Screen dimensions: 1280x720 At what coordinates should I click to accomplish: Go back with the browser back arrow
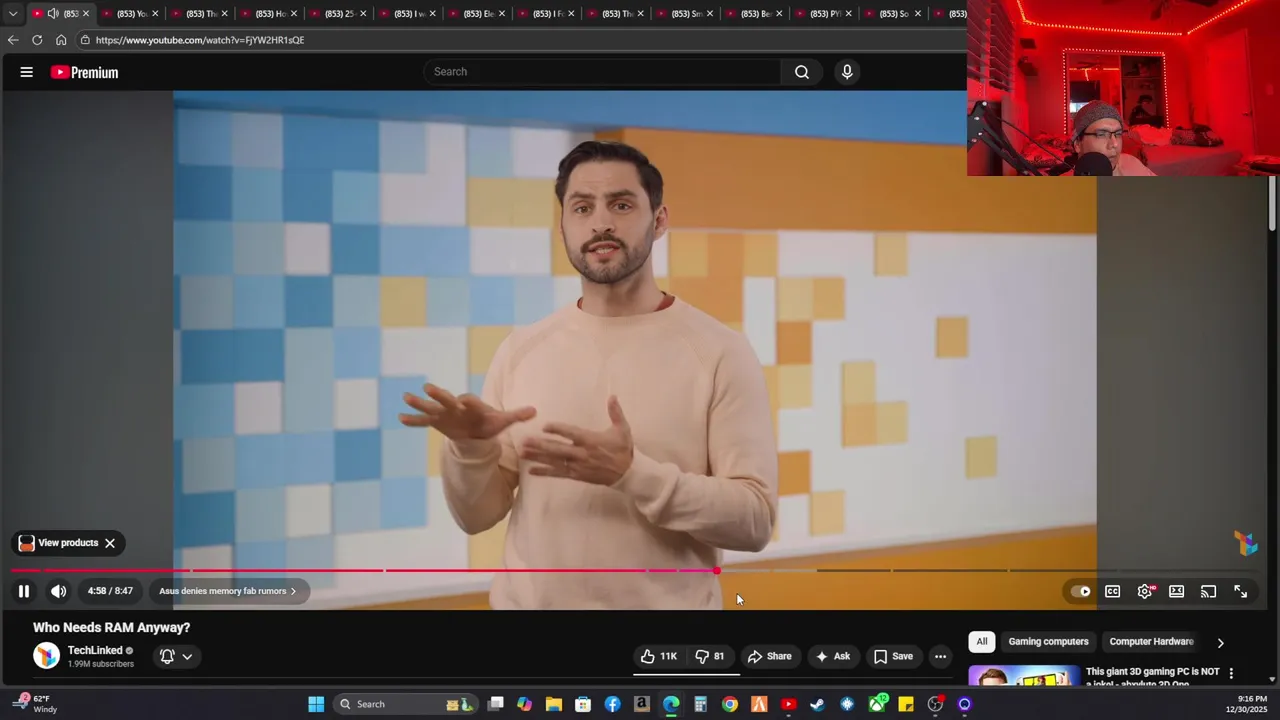tap(12, 40)
